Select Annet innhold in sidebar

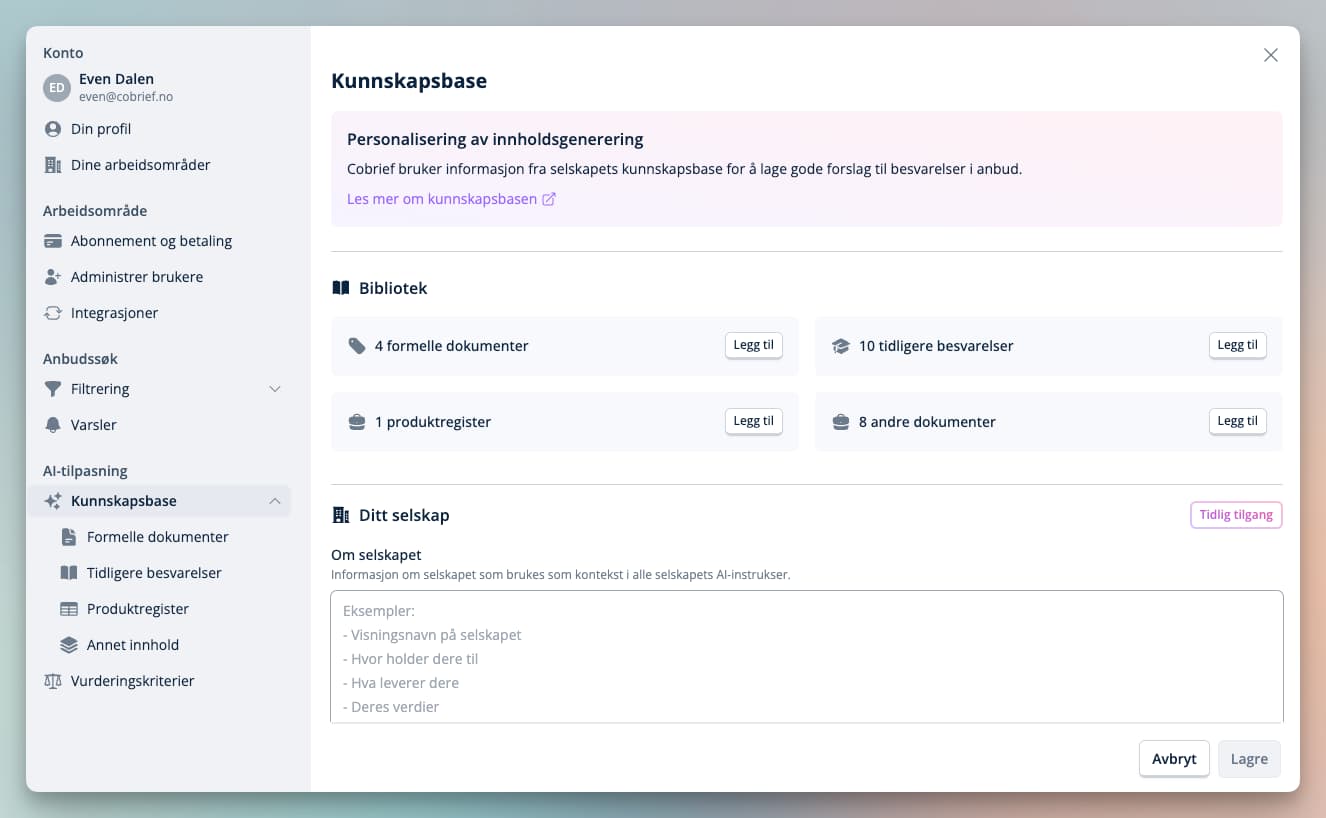point(132,645)
